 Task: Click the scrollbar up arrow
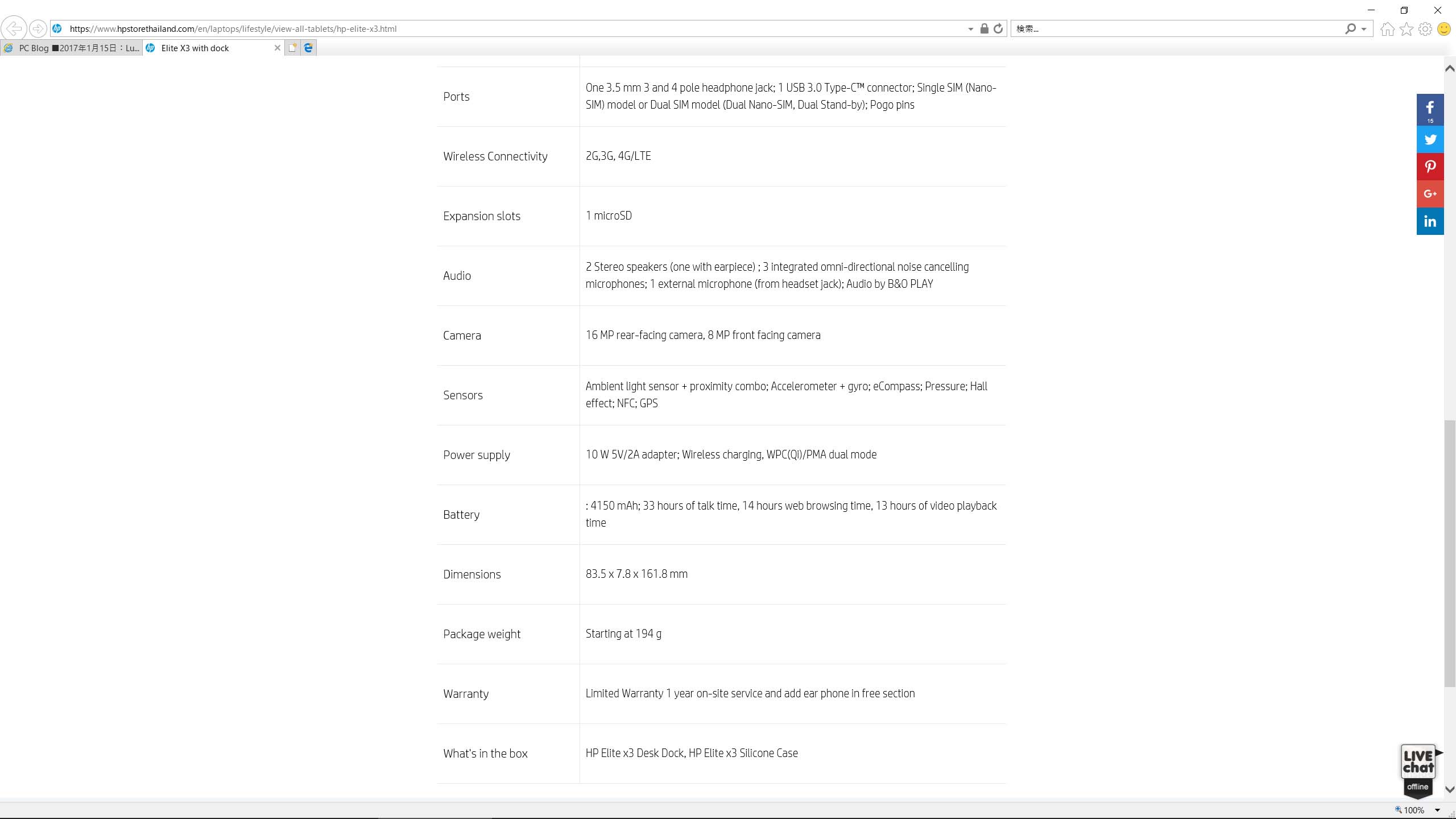click(x=1450, y=68)
